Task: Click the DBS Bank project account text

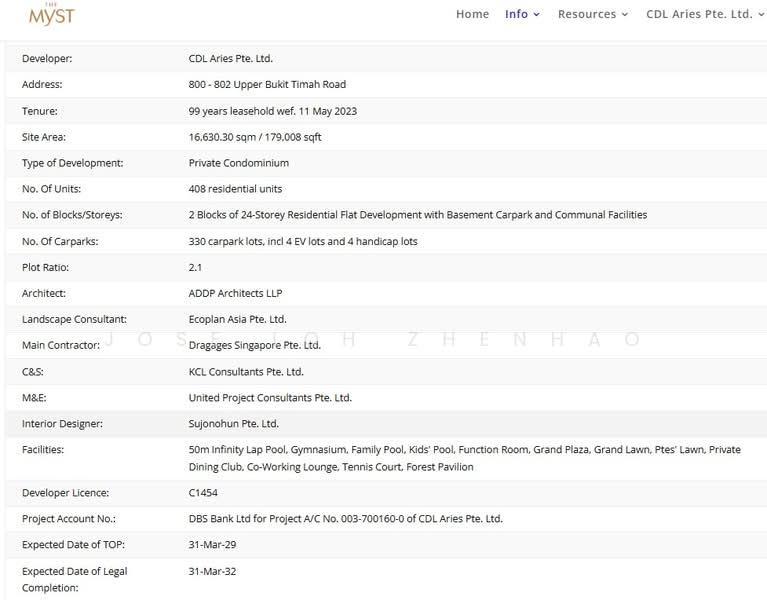Action: [x=345, y=519]
